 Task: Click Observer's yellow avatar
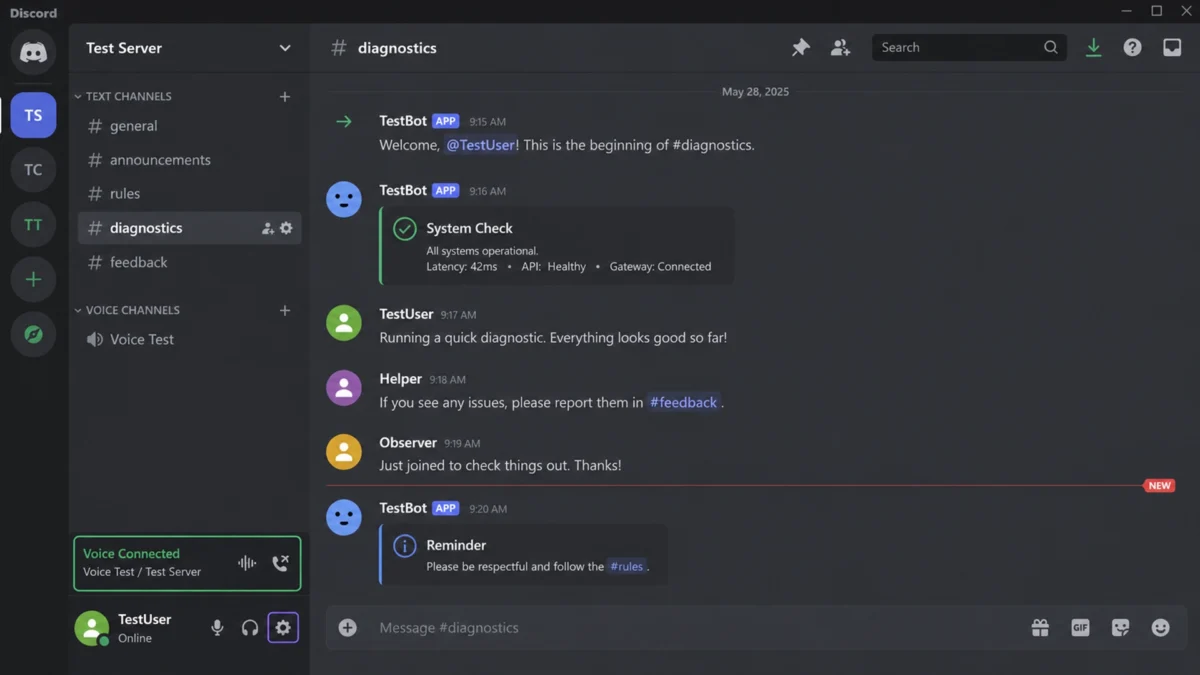(344, 452)
